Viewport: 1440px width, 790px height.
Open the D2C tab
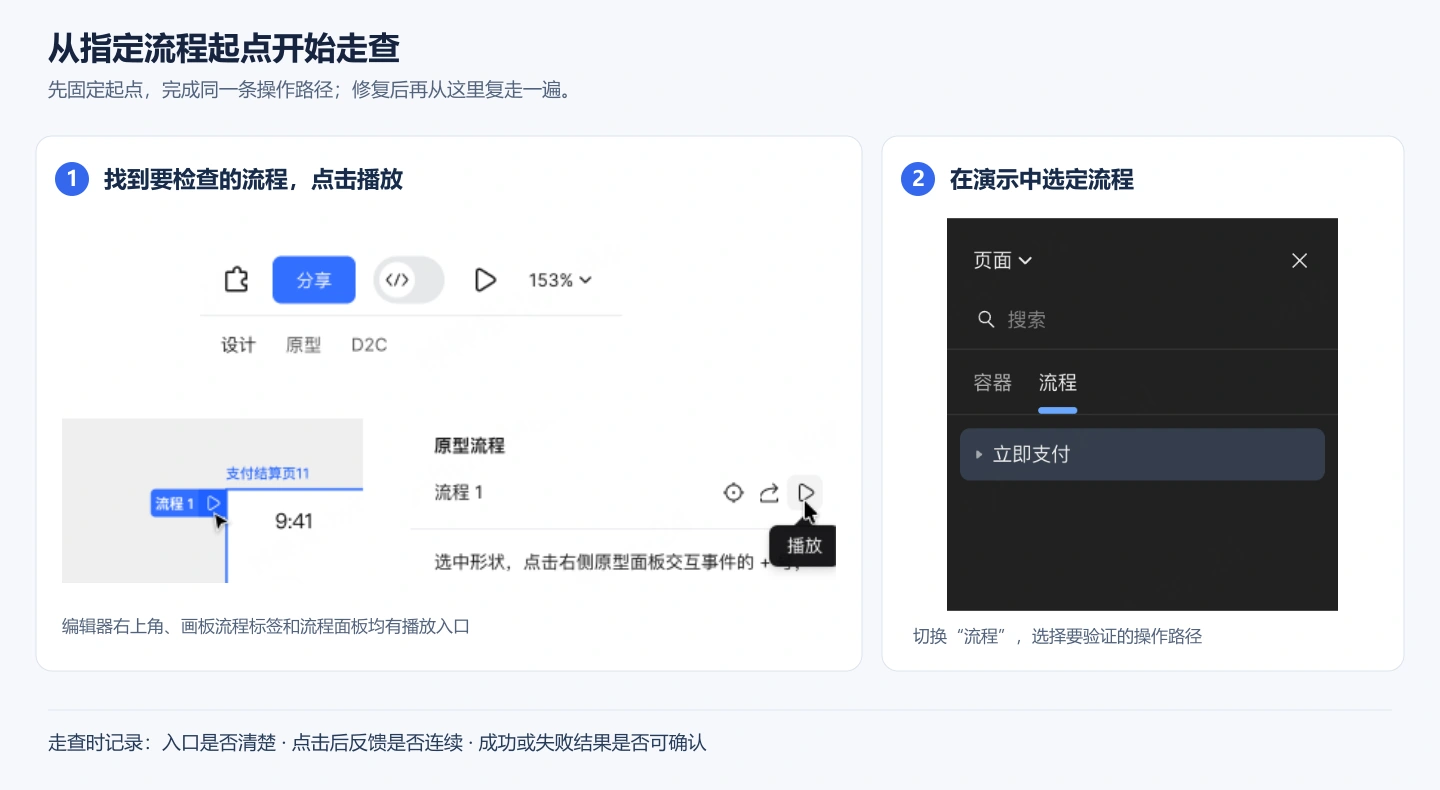[x=369, y=345]
